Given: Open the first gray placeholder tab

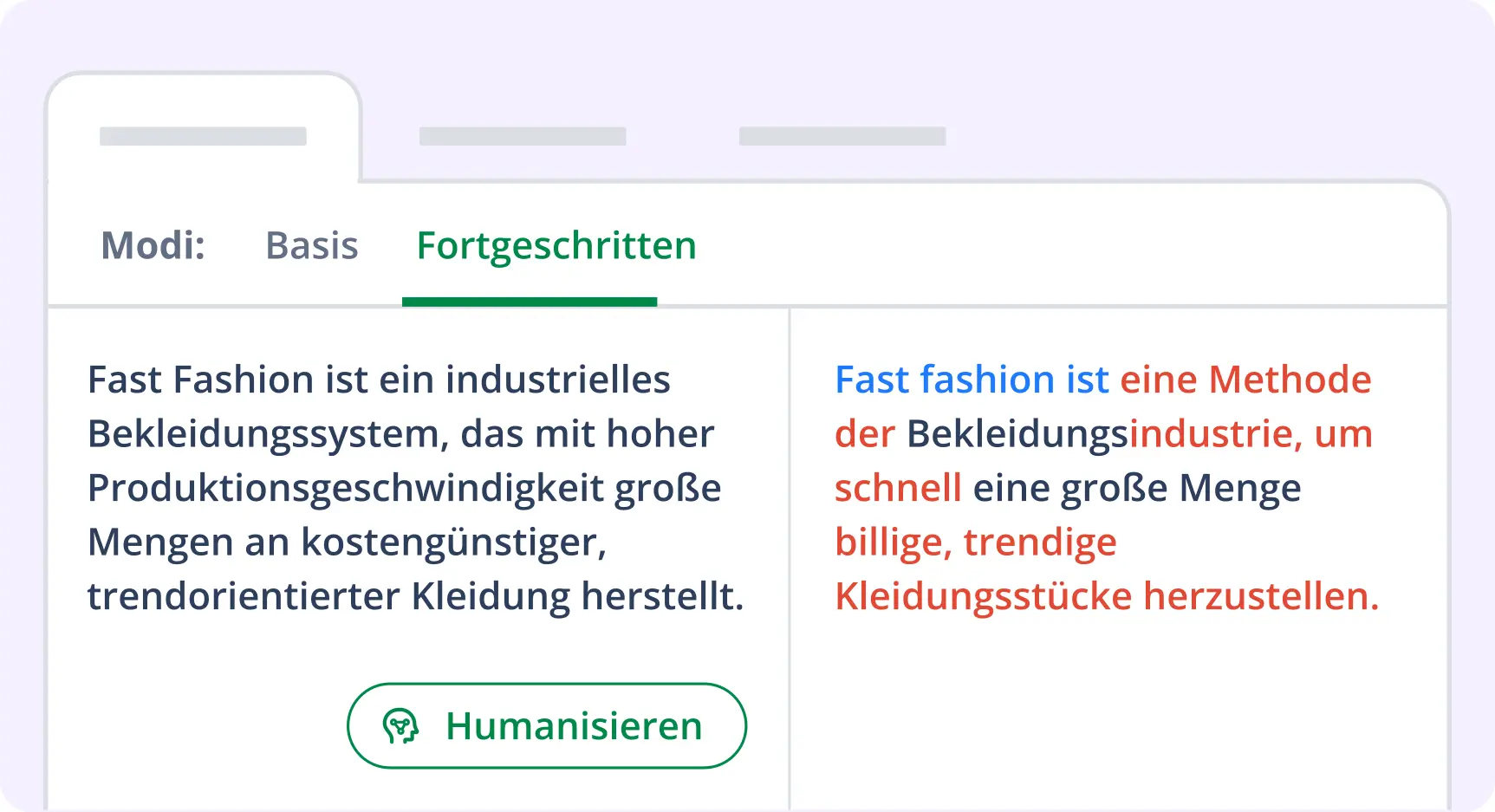Looking at the screenshot, I should click(x=203, y=136).
